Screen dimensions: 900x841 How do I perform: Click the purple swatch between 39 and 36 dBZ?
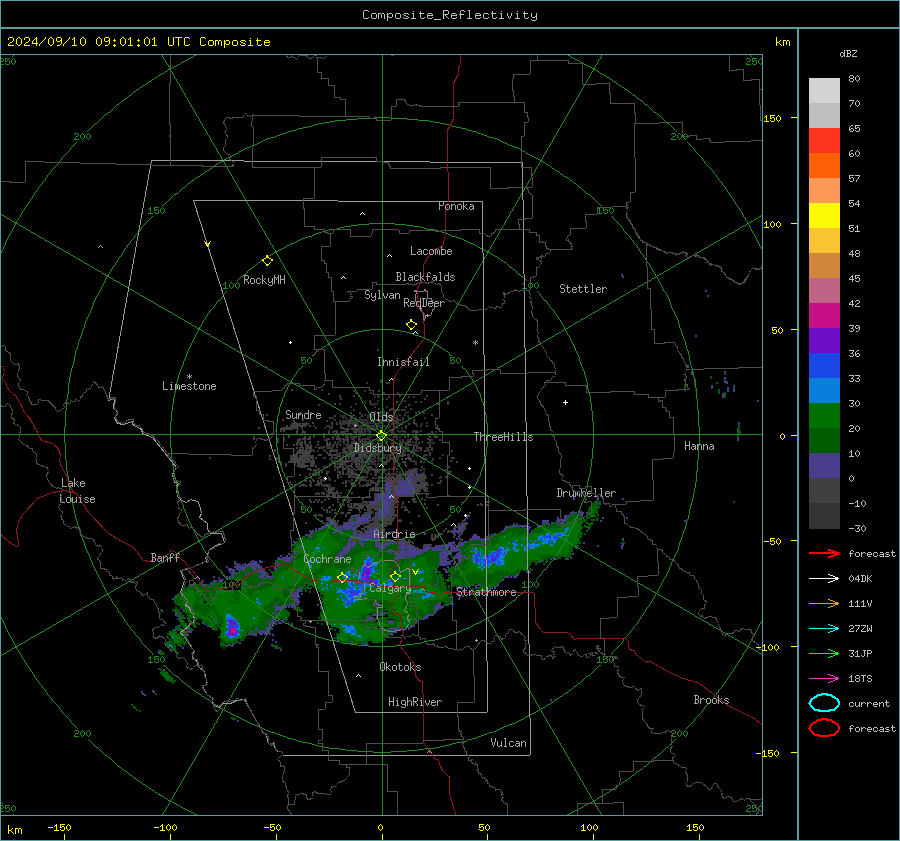tap(824, 341)
